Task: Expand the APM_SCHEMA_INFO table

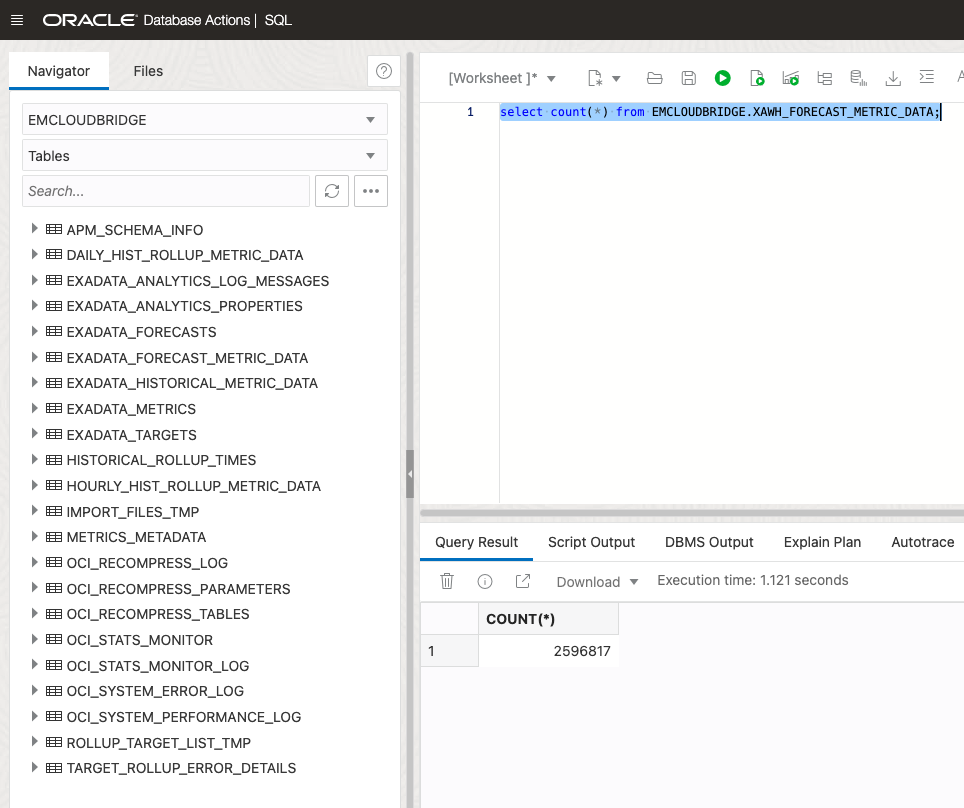Action: (x=34, y=229)
